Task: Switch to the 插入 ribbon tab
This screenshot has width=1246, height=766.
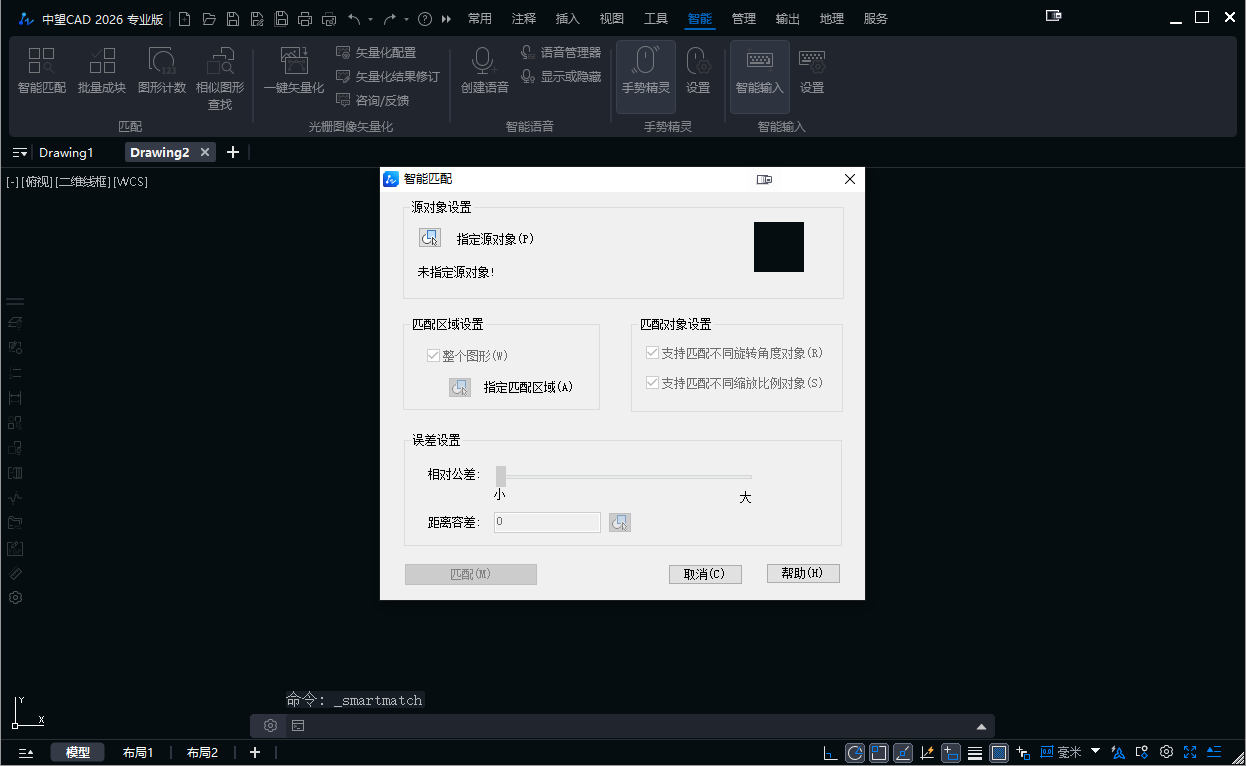Action: click(x=567, y=18)
